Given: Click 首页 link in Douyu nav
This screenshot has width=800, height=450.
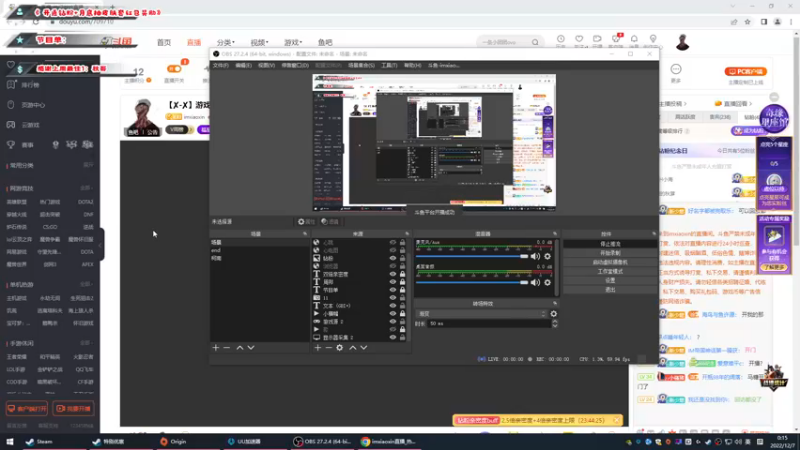Looking at the screenshot, I should pos(164,42).
